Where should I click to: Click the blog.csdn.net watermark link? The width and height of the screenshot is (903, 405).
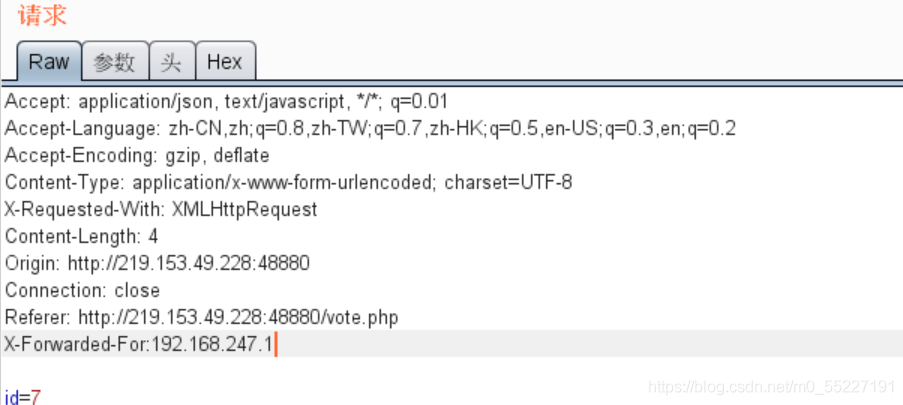pyautogui.click(x=772, y=386)
